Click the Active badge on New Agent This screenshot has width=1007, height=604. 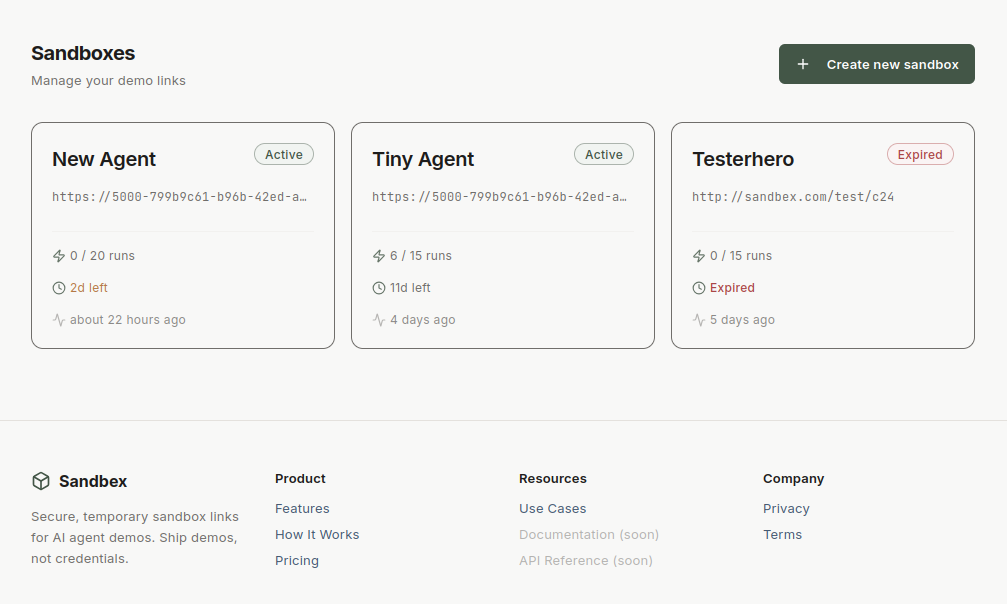pyautogui.click(x=284, y=155)
